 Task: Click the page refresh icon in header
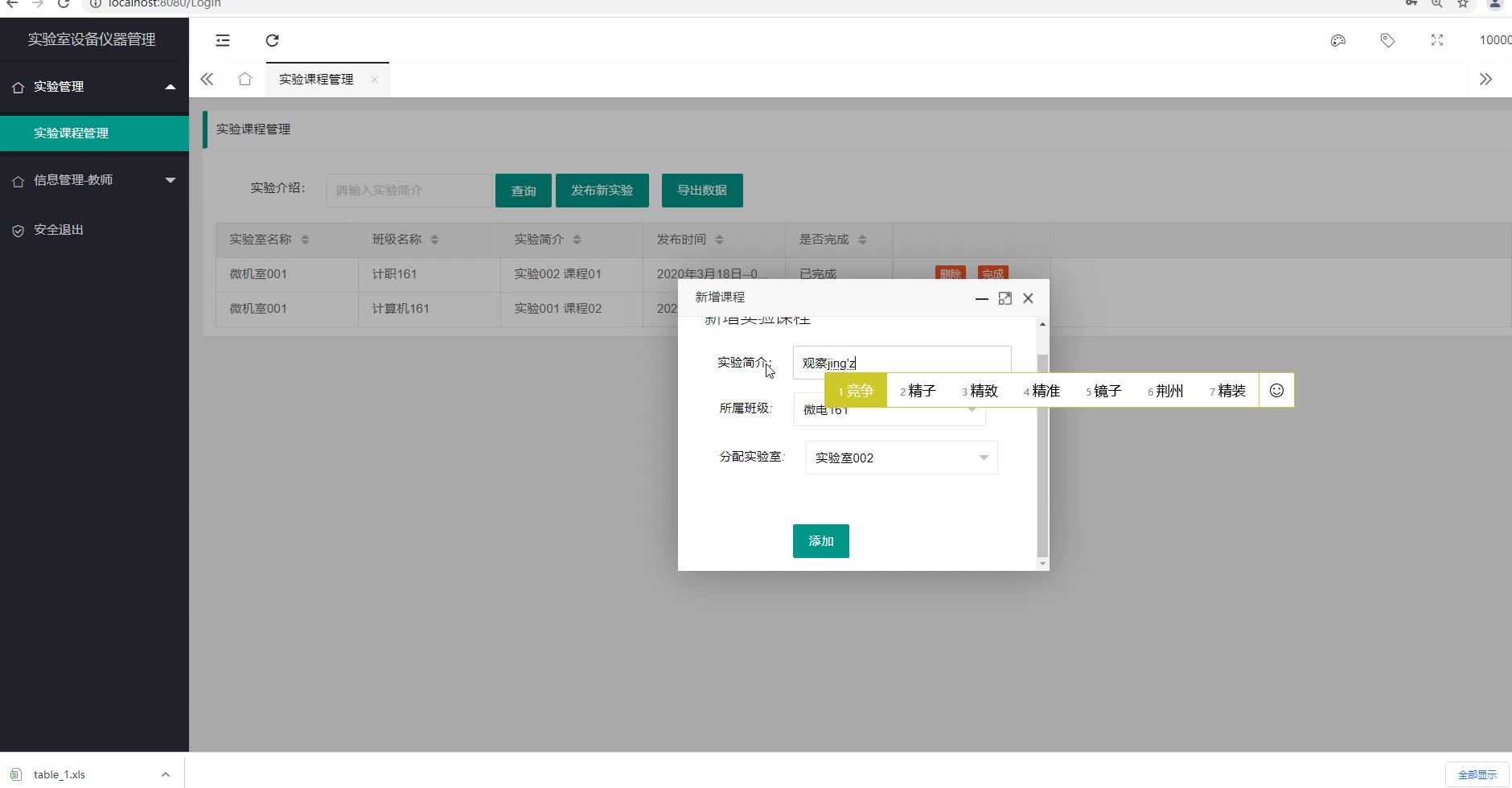click(x=272, y=40)
